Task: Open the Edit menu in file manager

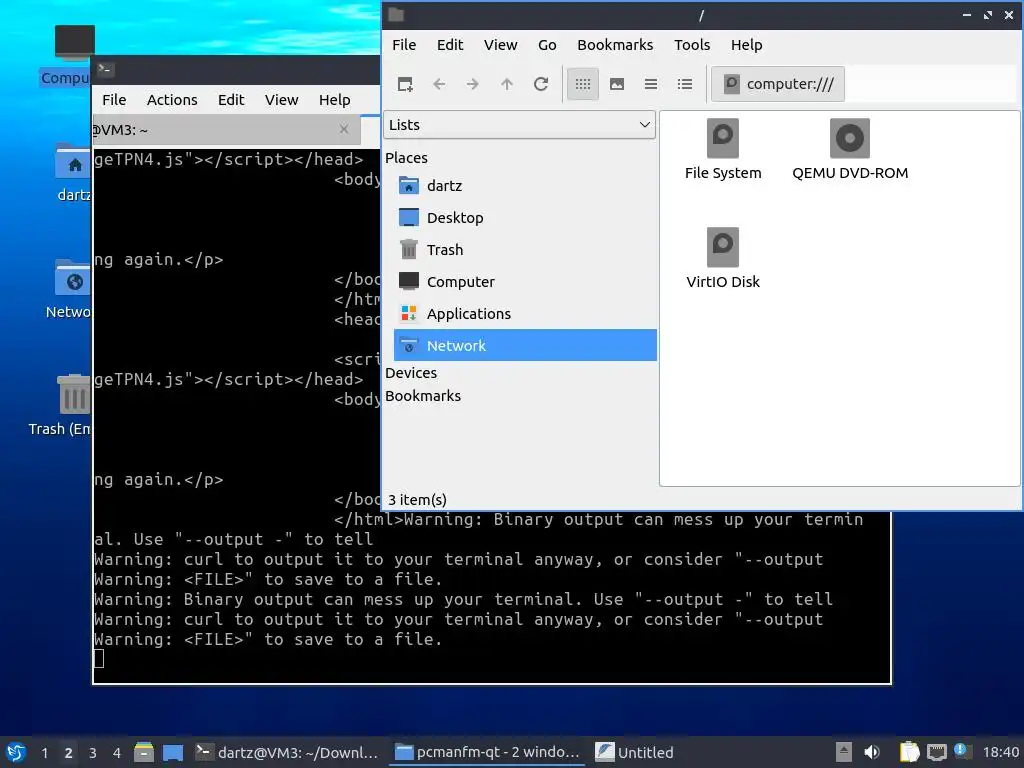Action: (x=450, y=45)
